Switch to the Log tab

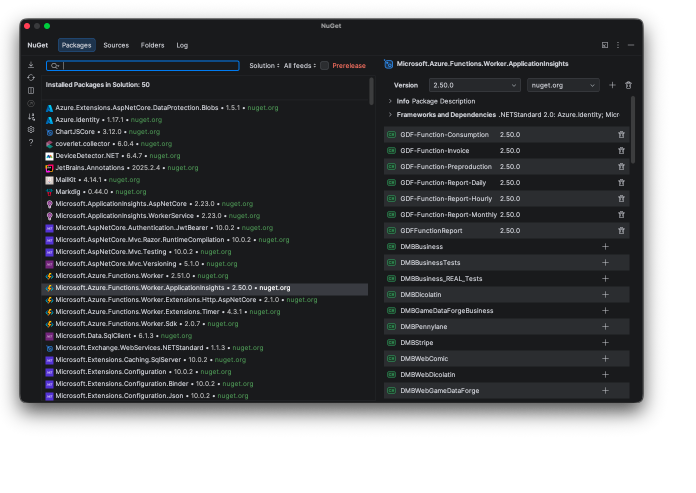(182, 45)
